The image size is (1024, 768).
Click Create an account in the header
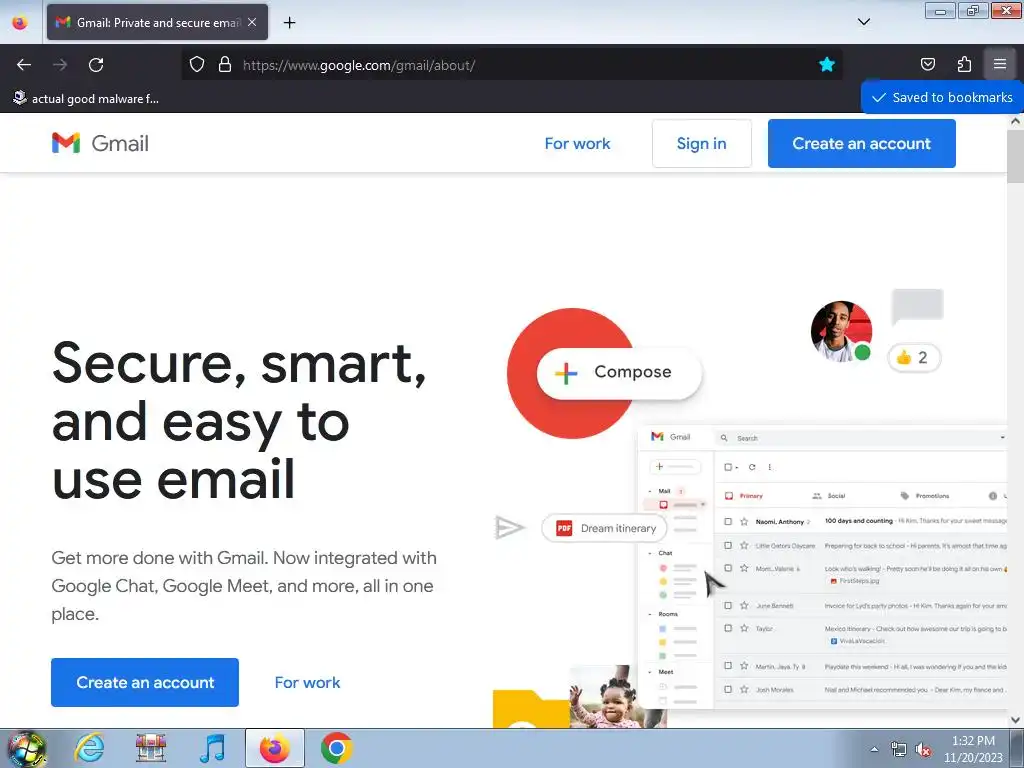(861, 143)
